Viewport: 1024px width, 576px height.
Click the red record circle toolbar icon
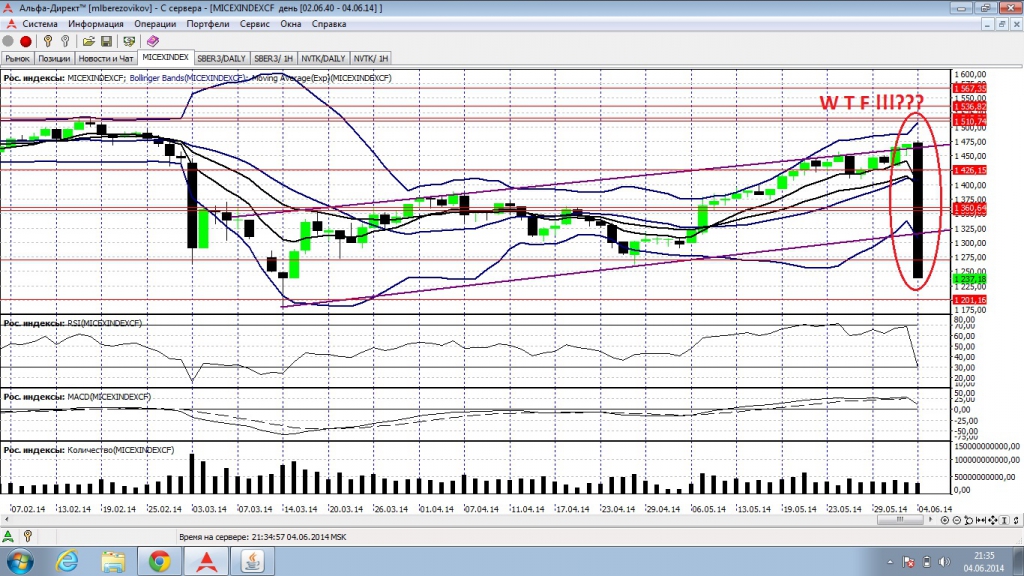[x=26, y=41]
